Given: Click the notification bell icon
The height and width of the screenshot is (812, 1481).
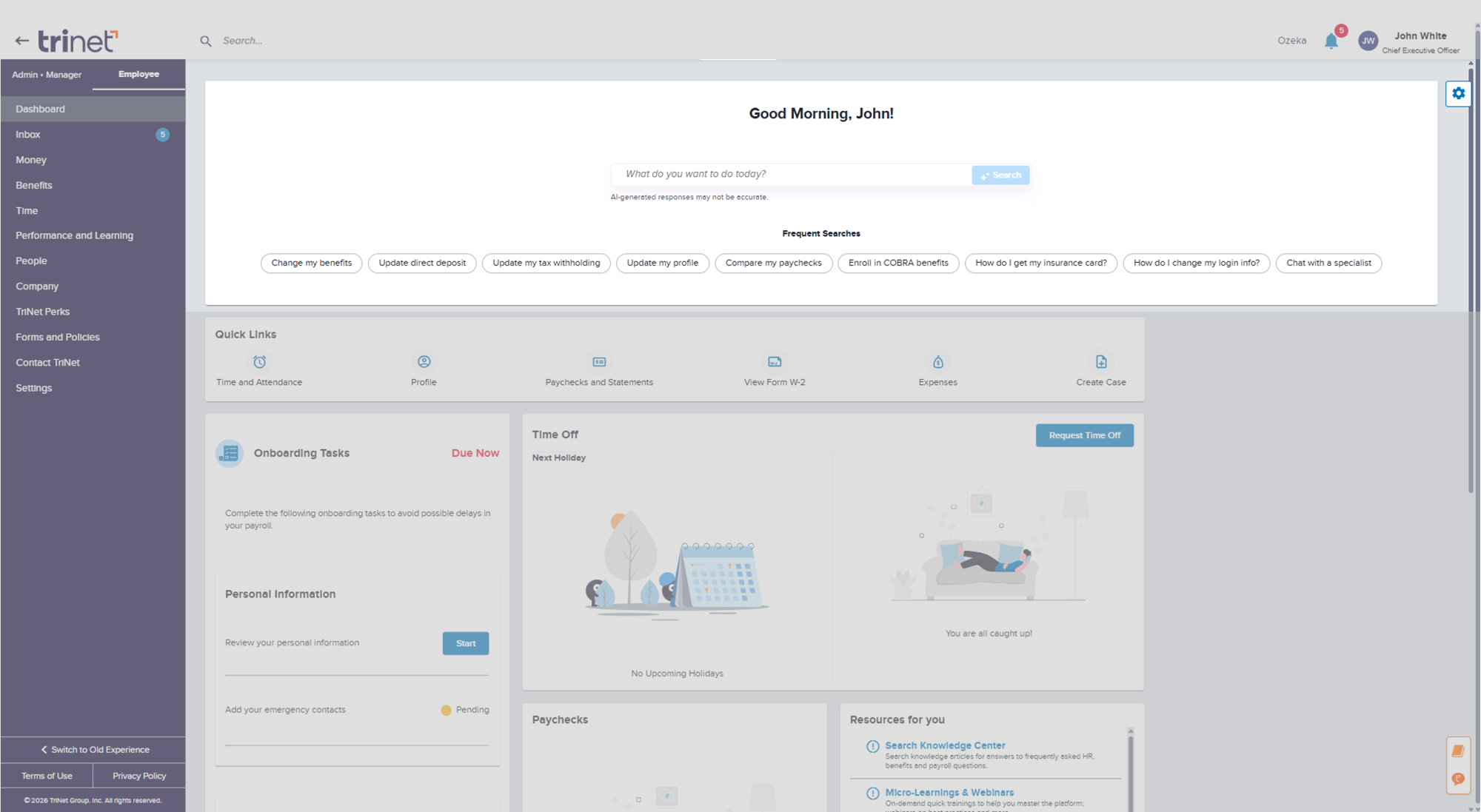Looking at the screenshot, I should click(x=1331, y=41).
